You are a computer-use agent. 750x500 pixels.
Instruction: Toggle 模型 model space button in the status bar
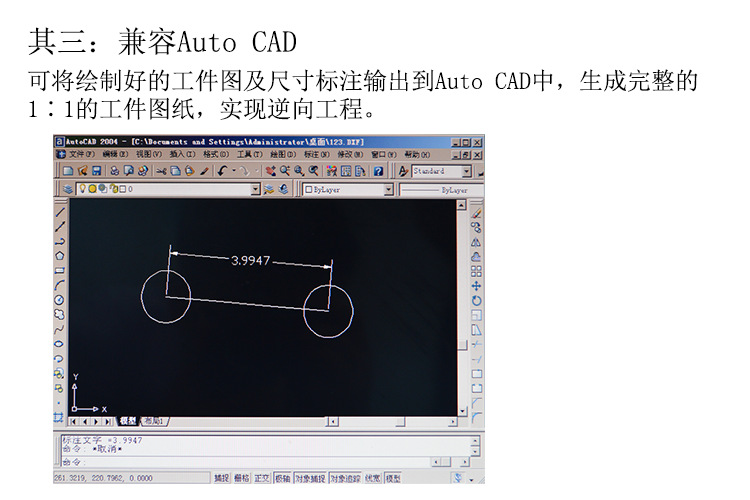pos(393,478)
